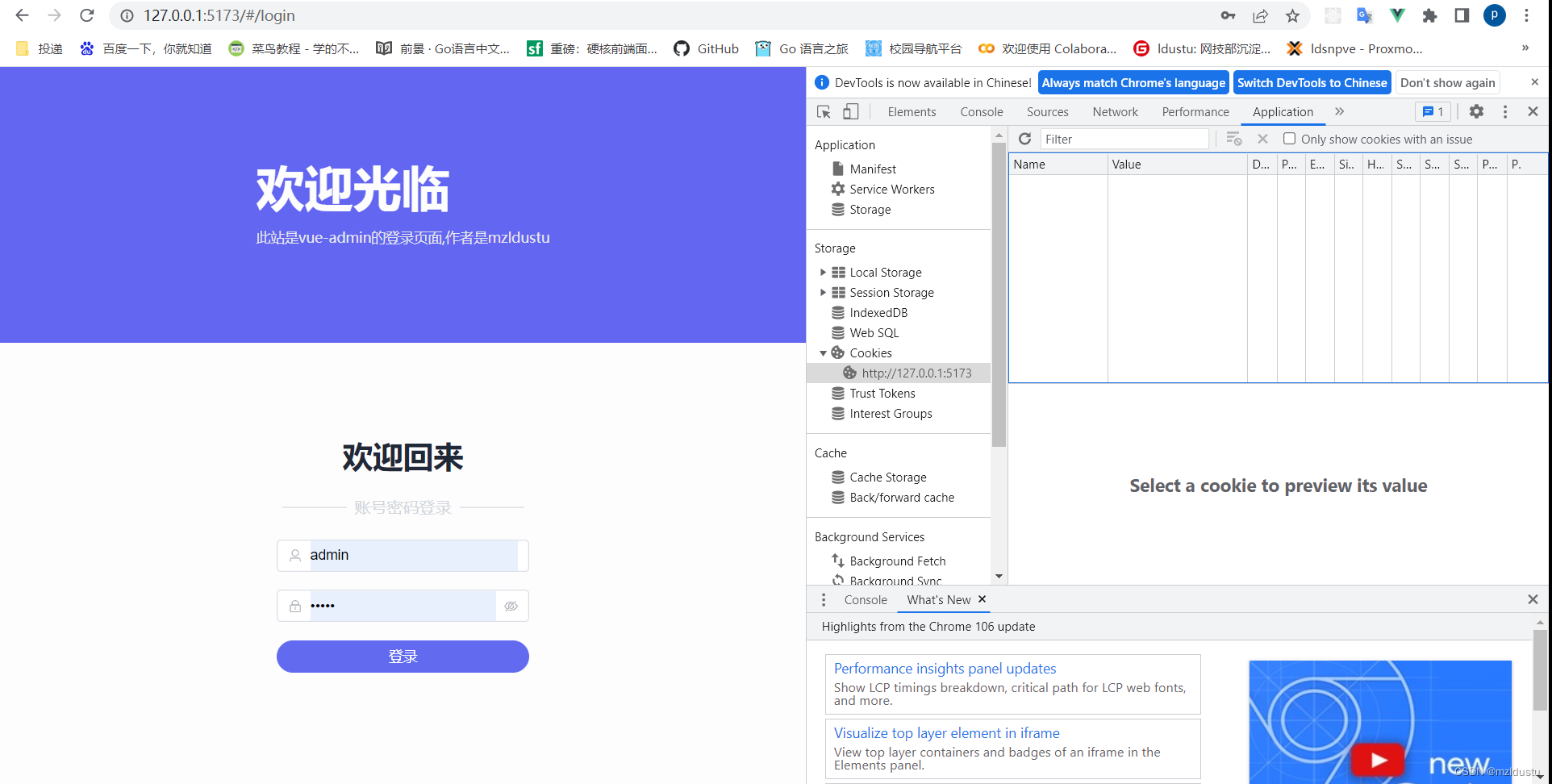
Task: Switch to the drawer Console tab
Action: 865,599
